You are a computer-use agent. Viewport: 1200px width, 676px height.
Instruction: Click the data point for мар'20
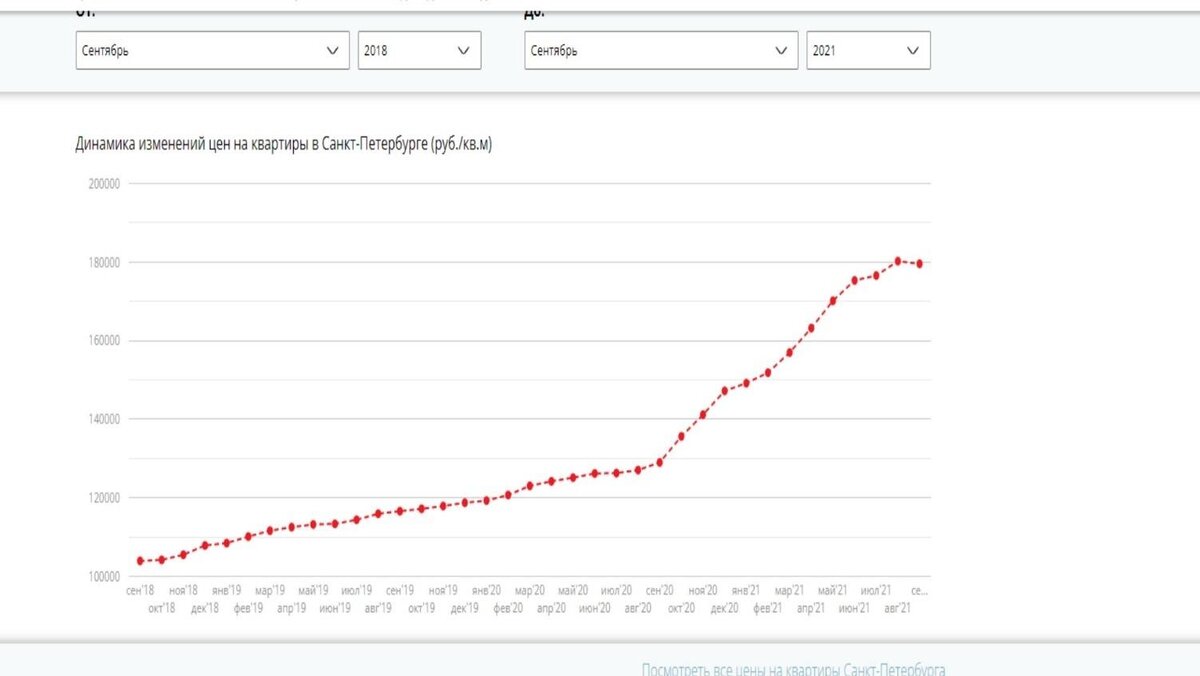pos(530,486)
